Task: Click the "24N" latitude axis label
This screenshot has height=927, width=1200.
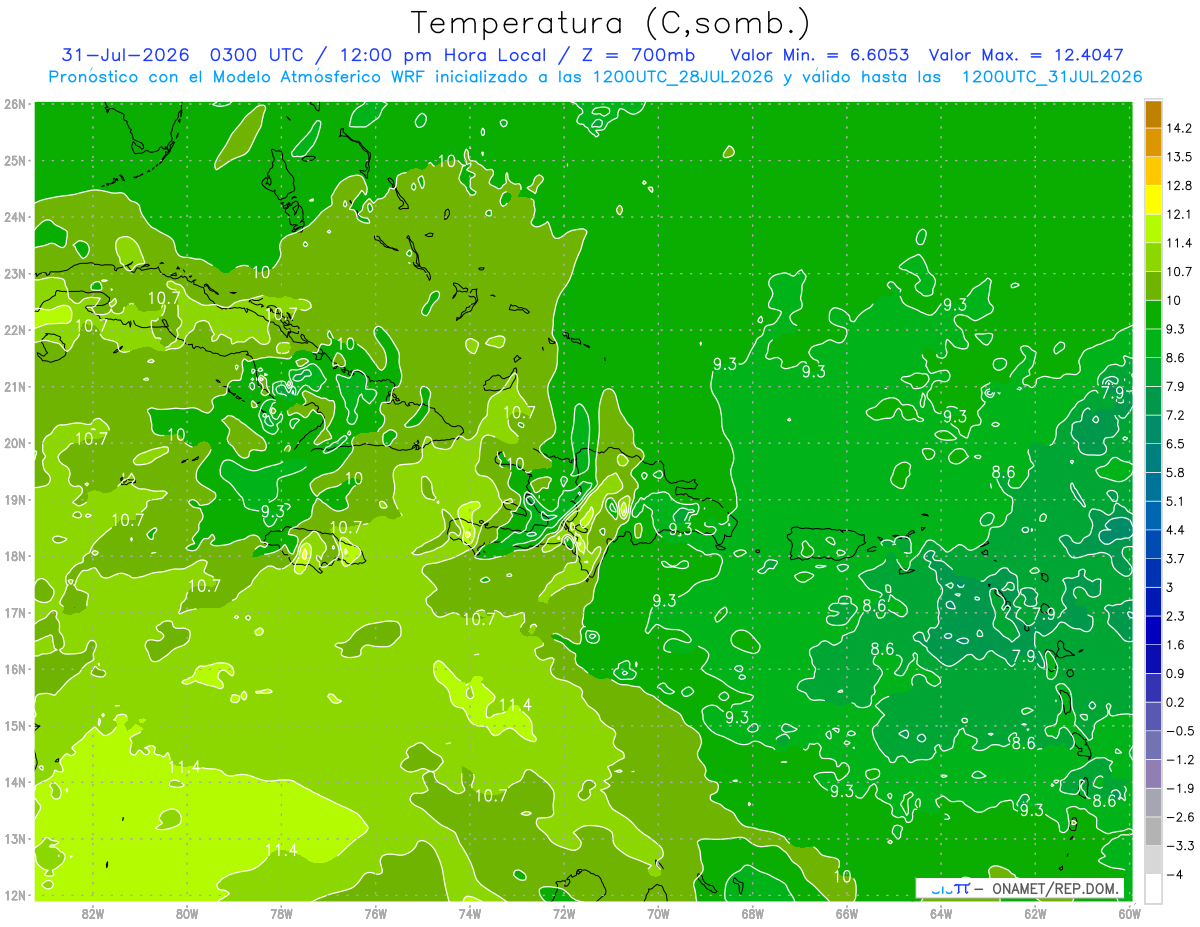Action: [x=15, y=217]
